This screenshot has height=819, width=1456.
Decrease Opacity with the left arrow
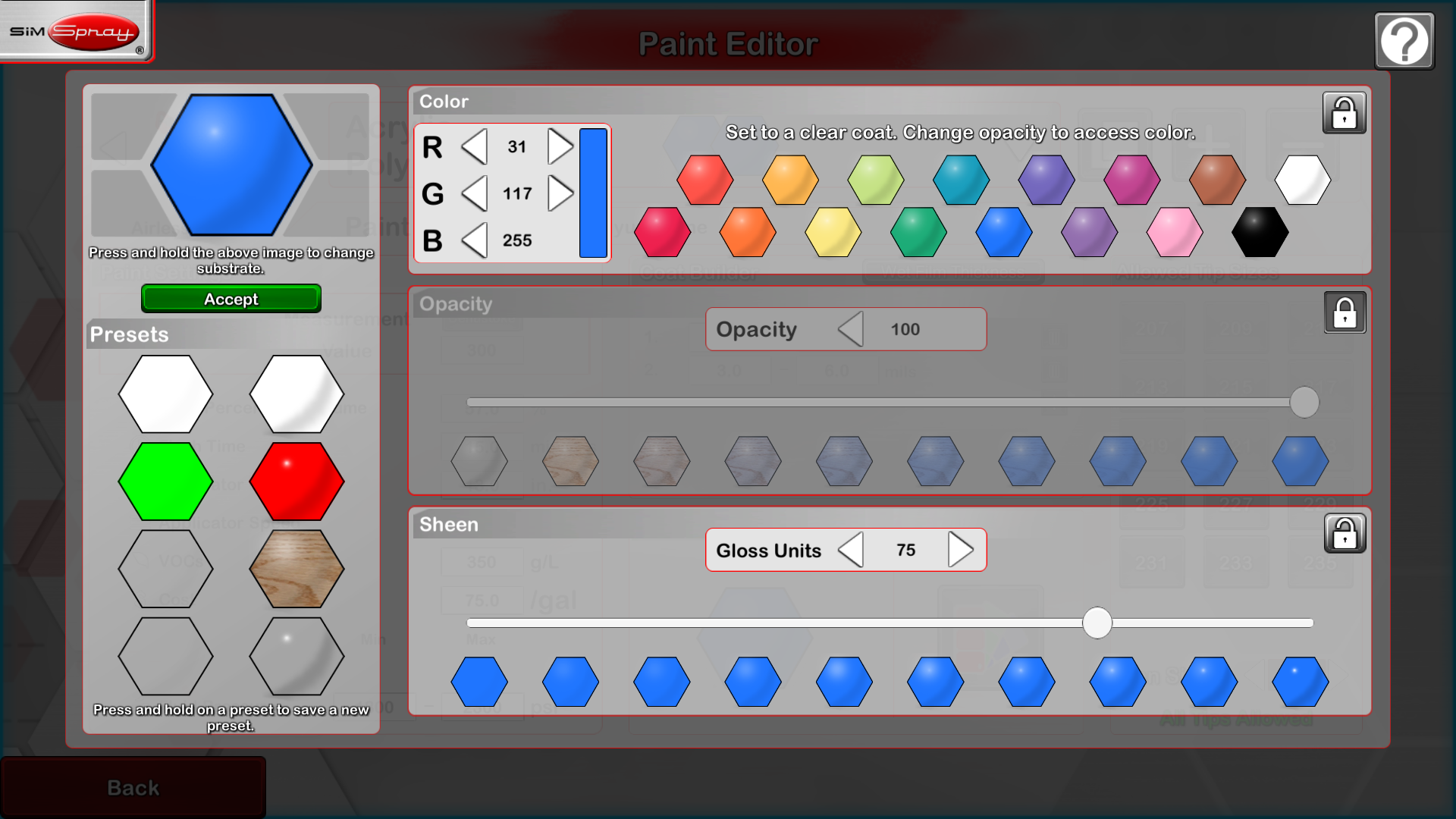tap(851, 329)
